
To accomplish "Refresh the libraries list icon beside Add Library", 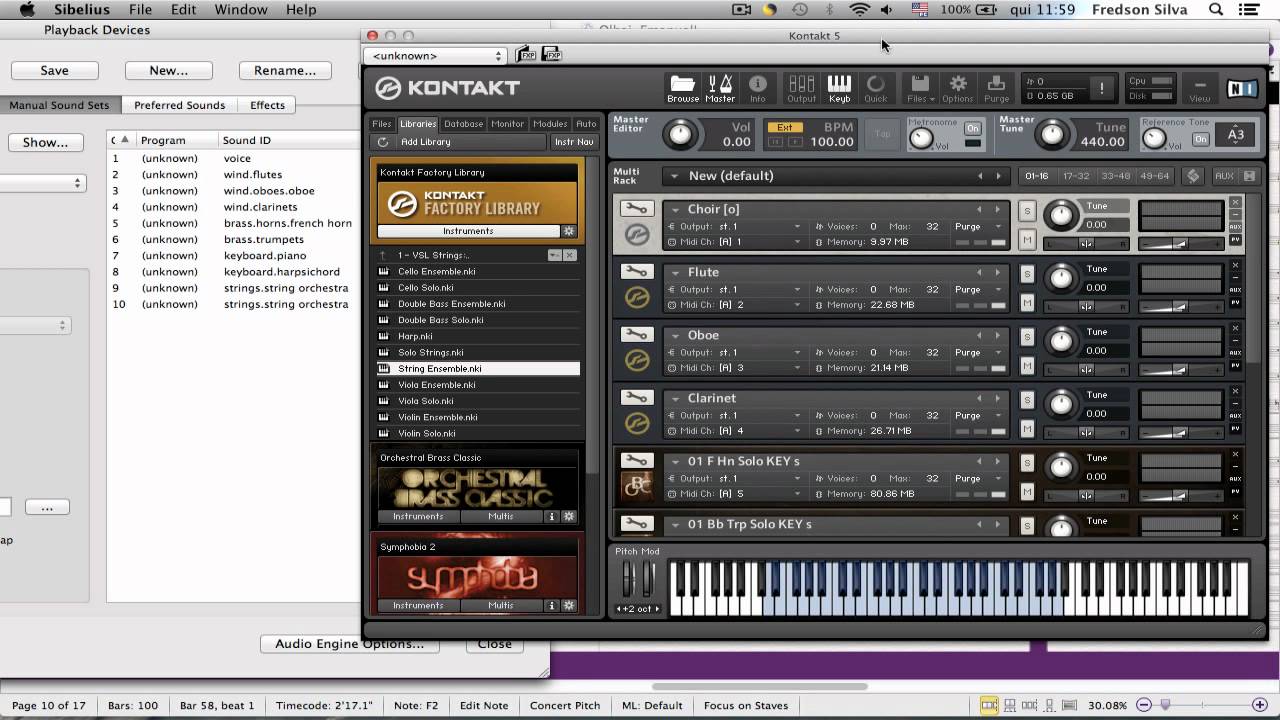I will coord(383,142).
